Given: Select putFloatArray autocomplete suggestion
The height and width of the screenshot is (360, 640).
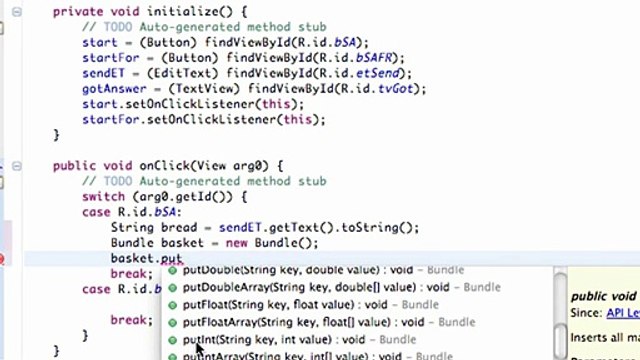Looking at the screenshot, I should pos(329,322).
